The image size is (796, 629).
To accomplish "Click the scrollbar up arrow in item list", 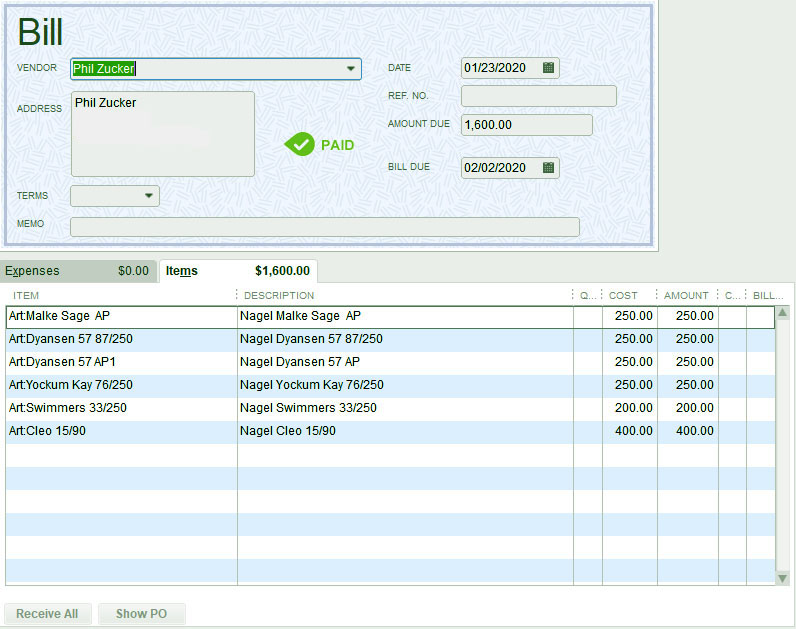I will click(783, 313).
